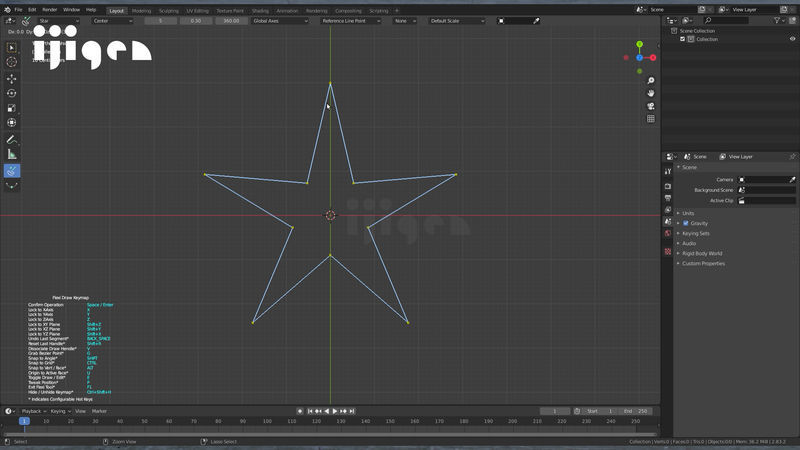Select the Move tool
This screenshot has width=800, height=450.
click(x=12, y=79)
